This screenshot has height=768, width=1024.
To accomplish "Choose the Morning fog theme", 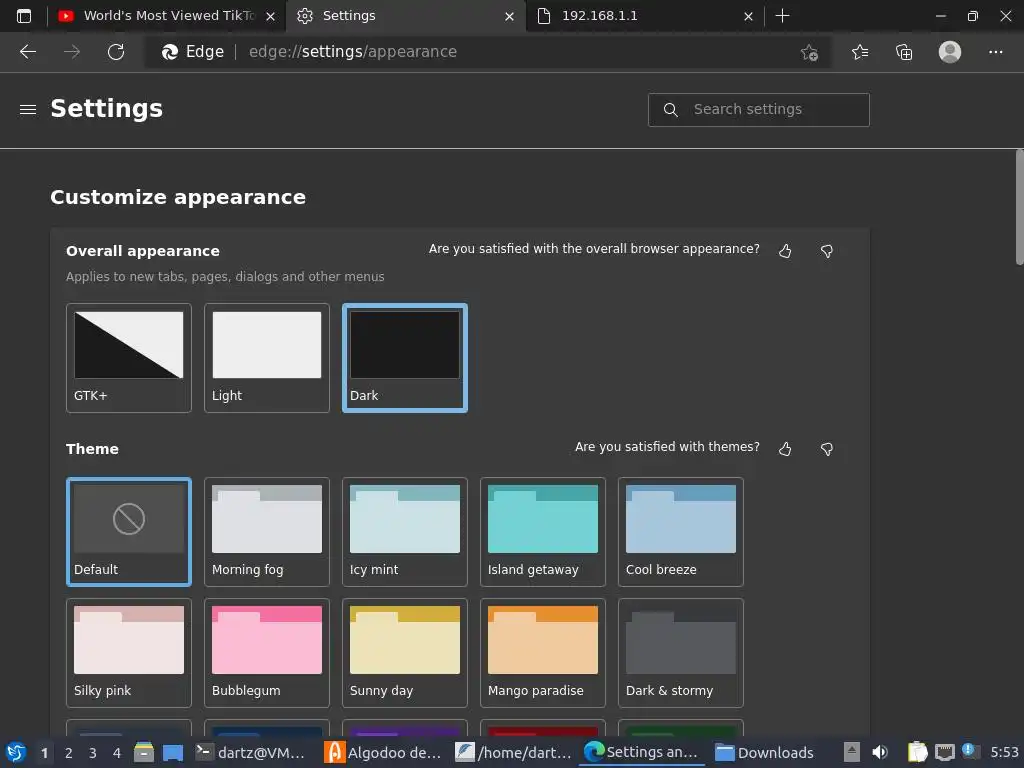I will 266,532.
